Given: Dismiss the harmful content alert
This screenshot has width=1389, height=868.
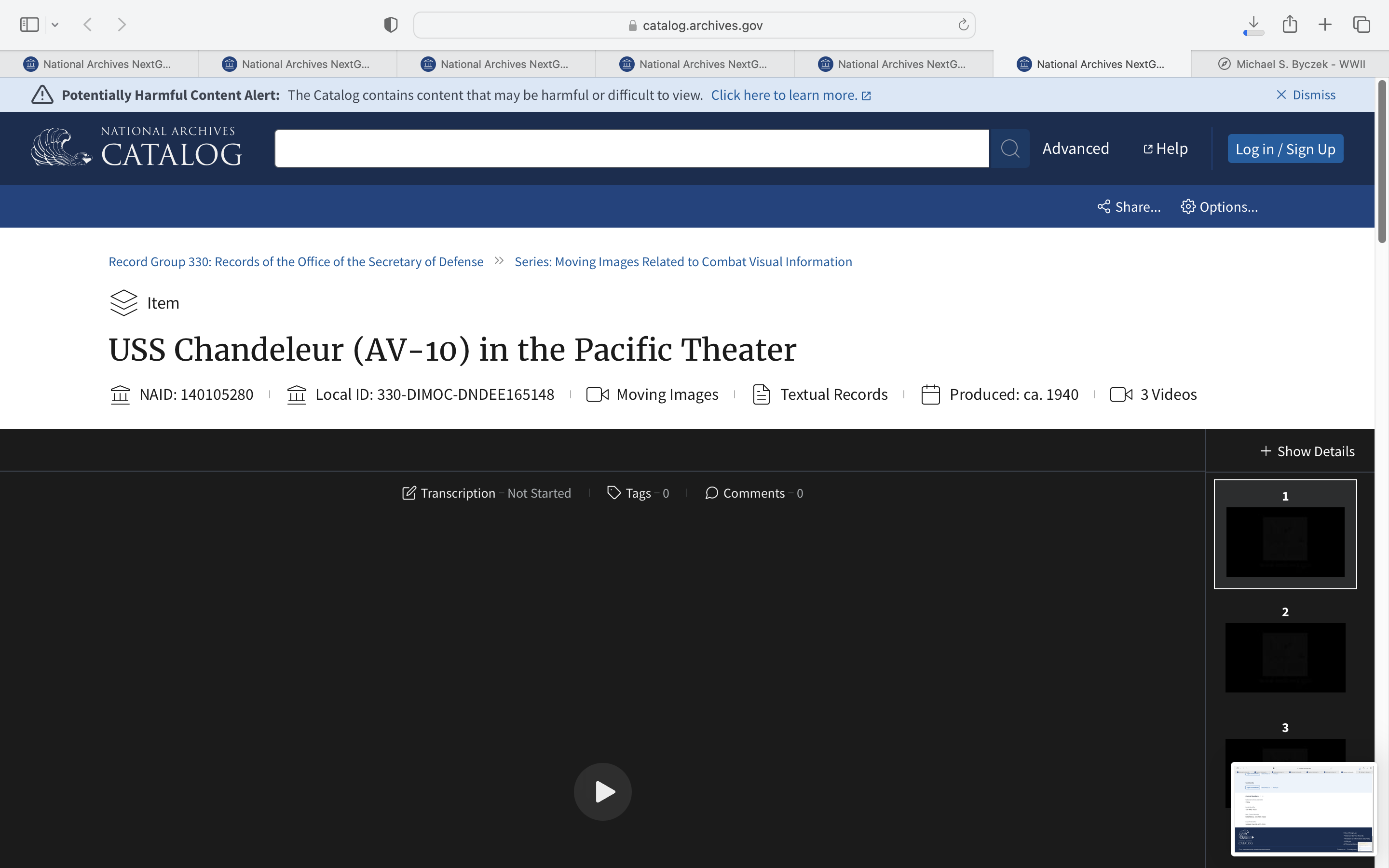Looking at the screenshot, I should click(x=1305, y=95).
